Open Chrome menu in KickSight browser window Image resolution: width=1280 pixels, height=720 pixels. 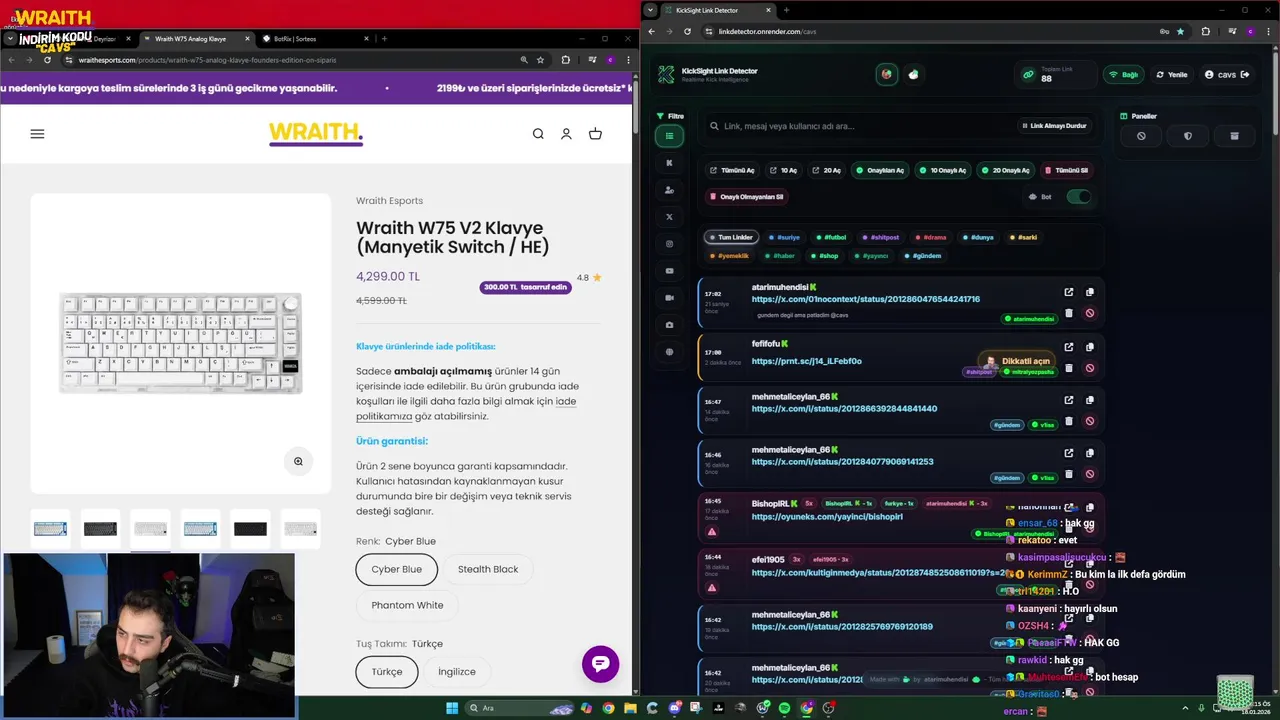[x=1269, y=31]
